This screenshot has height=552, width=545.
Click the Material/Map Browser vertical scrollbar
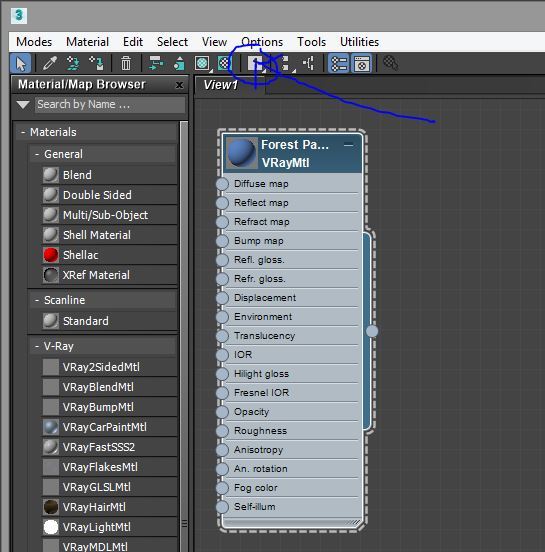pos(184,336)
